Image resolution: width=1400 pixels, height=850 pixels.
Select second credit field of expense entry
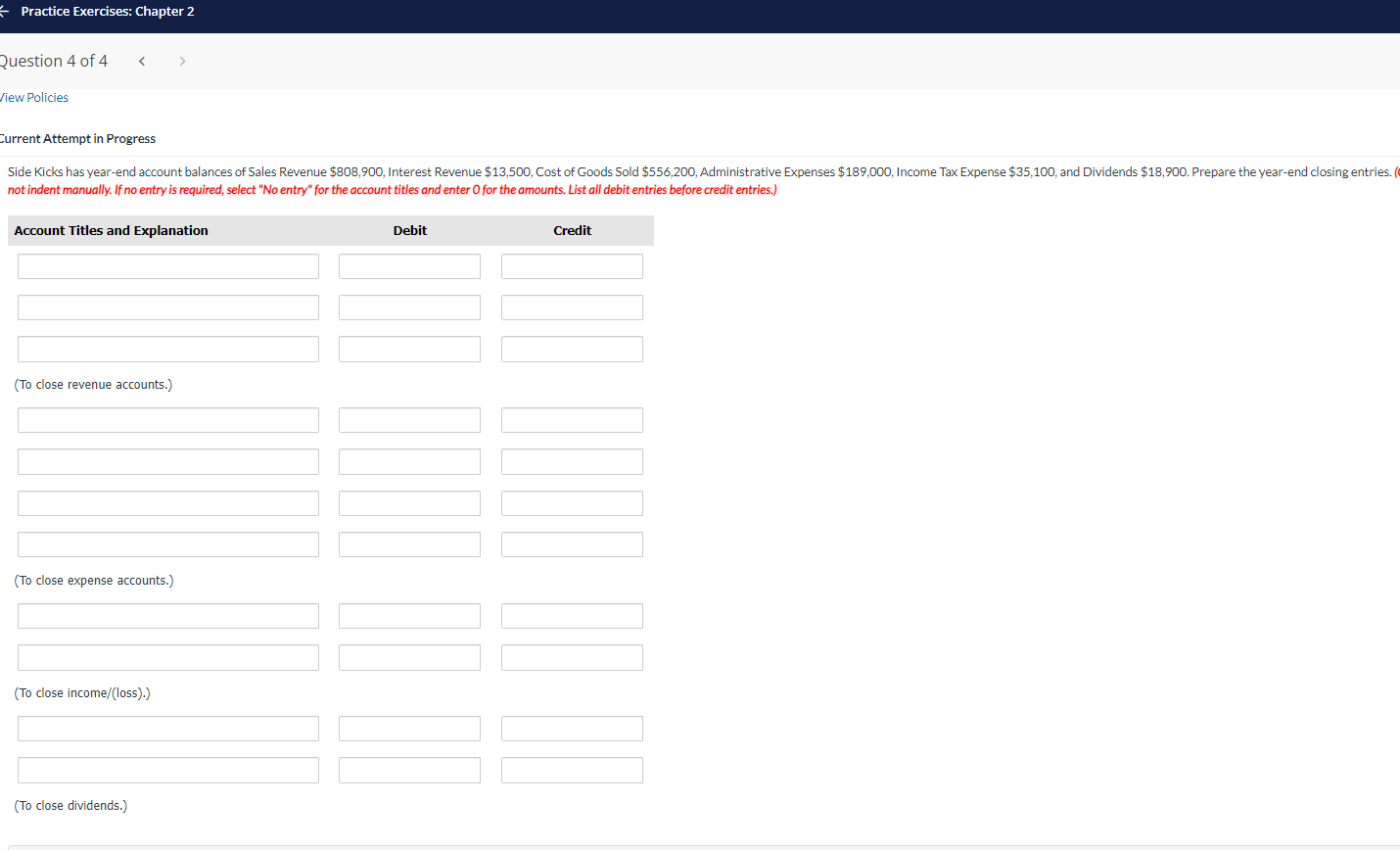[x=572, y=461]
